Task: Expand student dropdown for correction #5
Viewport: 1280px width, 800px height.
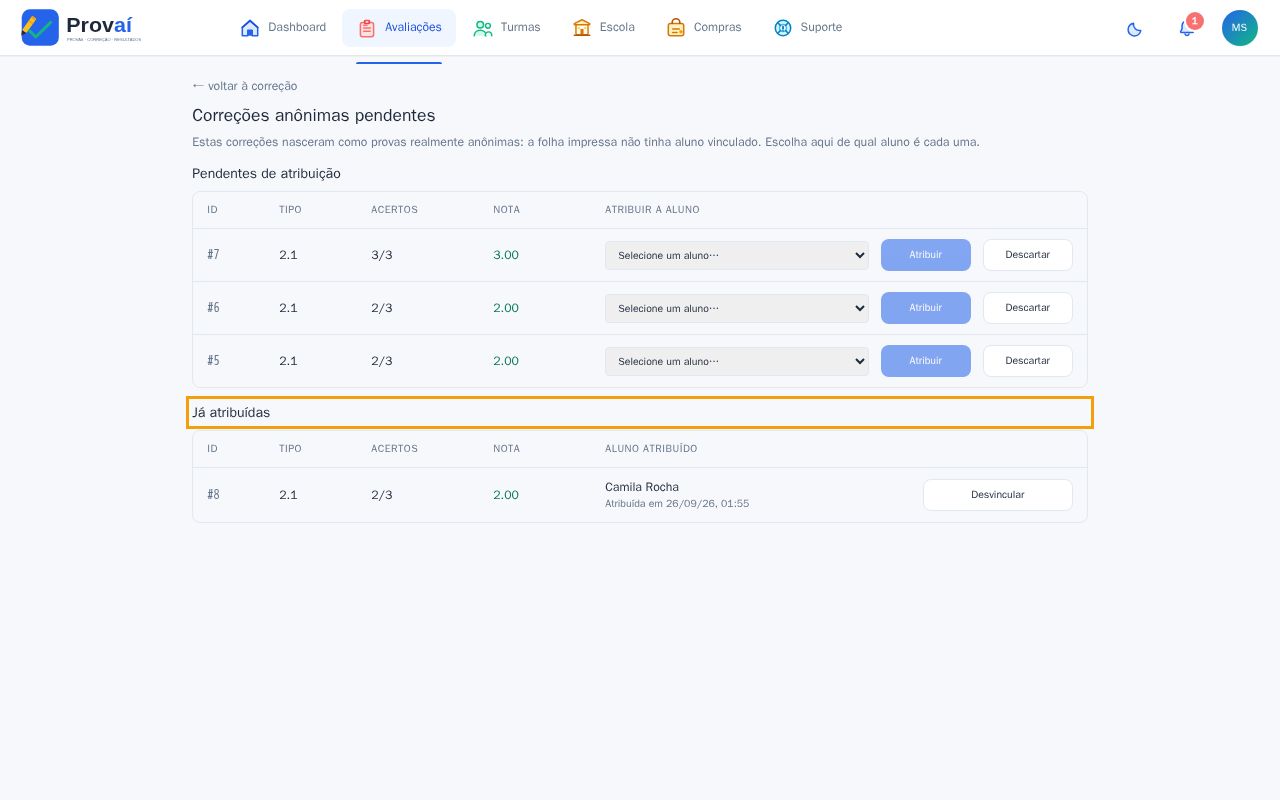Action: pyautogui.click(x=737, y=361)
